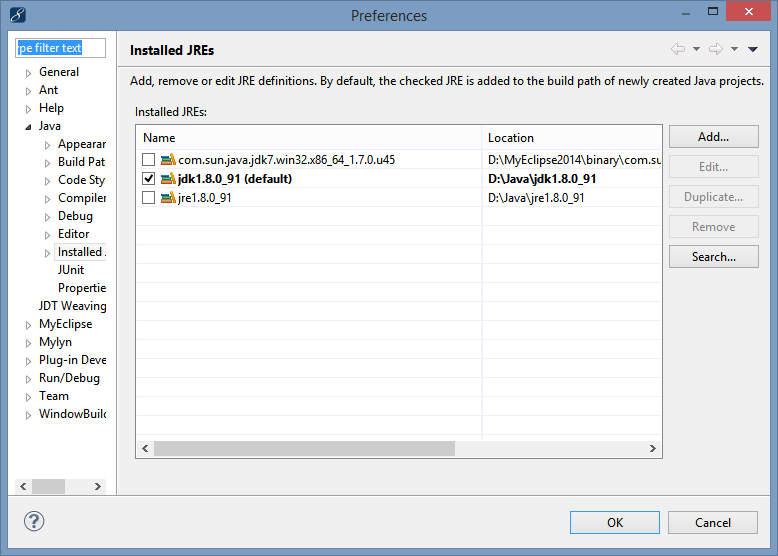Screen dimensions: 778x556
Task: Expand the MyEclipse tree node
Action: 28,325
